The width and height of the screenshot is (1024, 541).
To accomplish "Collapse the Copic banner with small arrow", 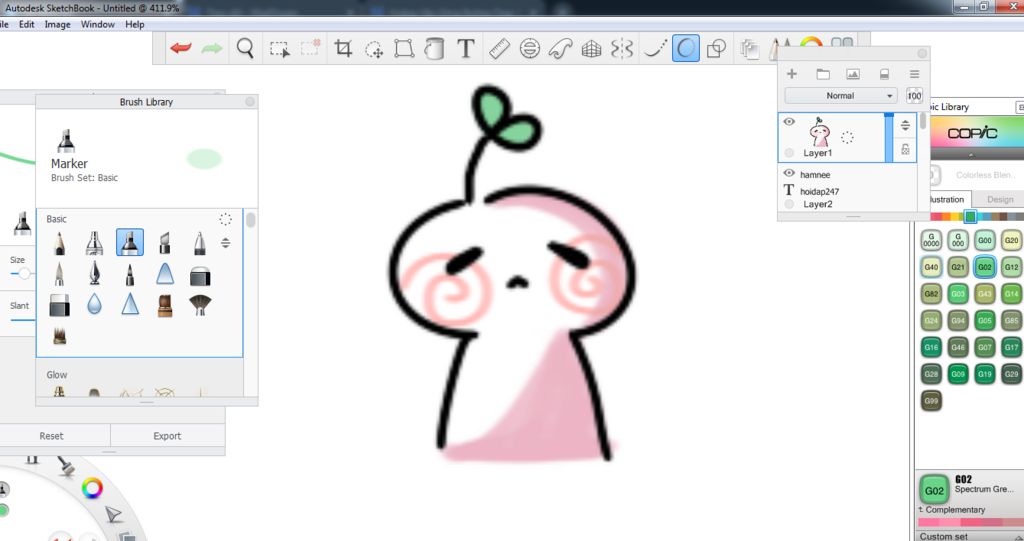I will click(969, 154).
